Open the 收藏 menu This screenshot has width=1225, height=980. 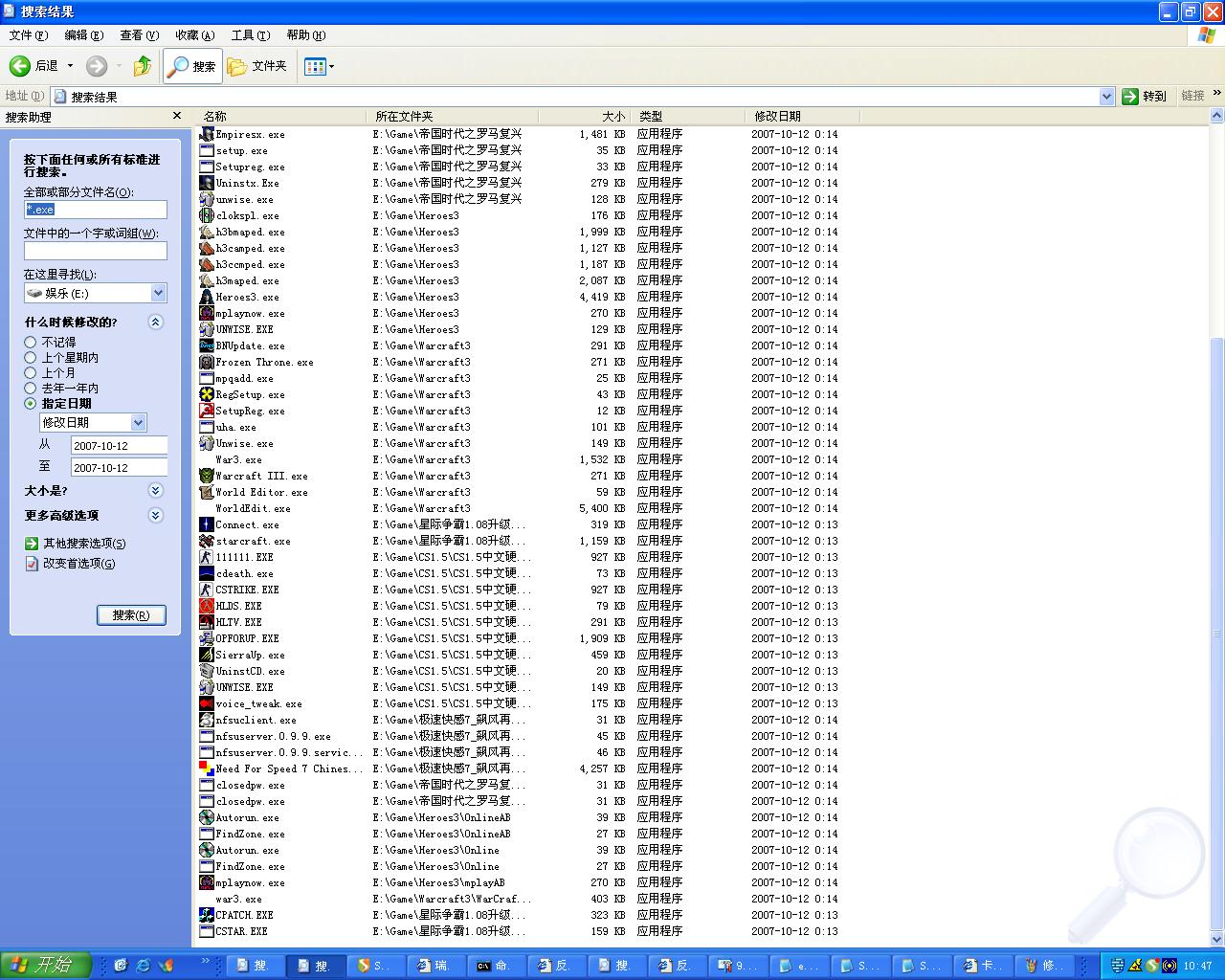click(x=194, y=35)
